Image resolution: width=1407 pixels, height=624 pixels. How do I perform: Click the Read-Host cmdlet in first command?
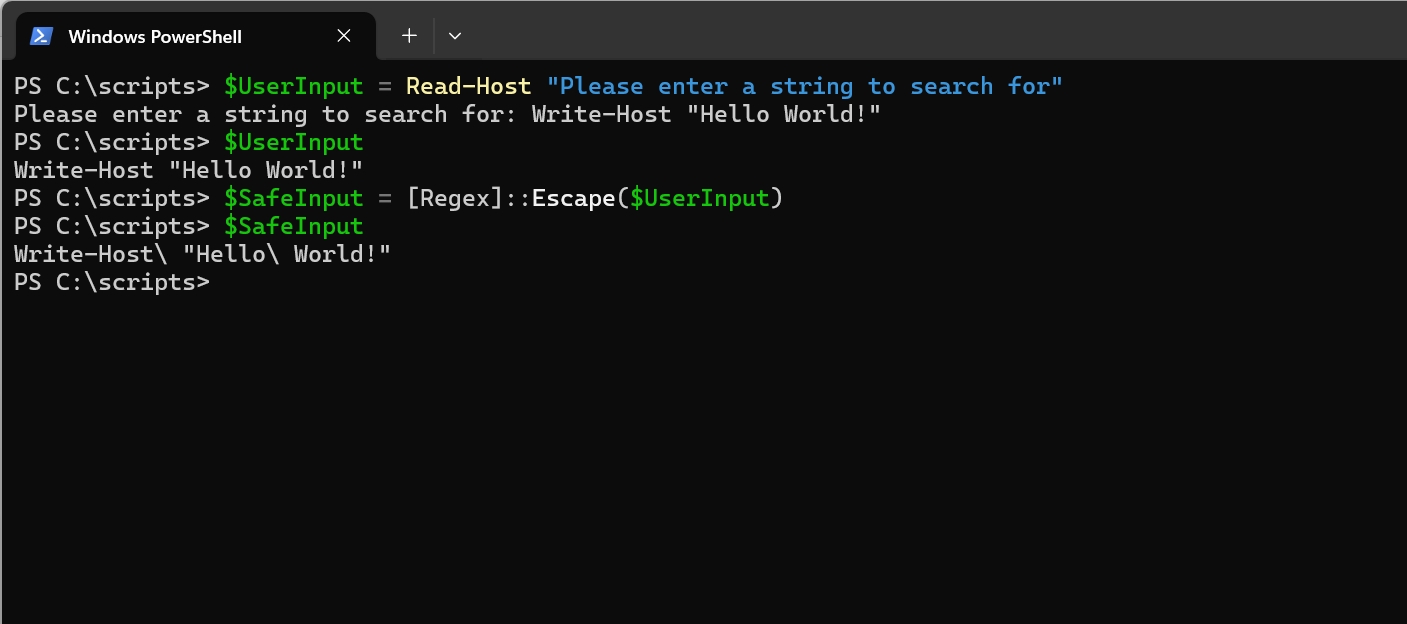[468, 86]
